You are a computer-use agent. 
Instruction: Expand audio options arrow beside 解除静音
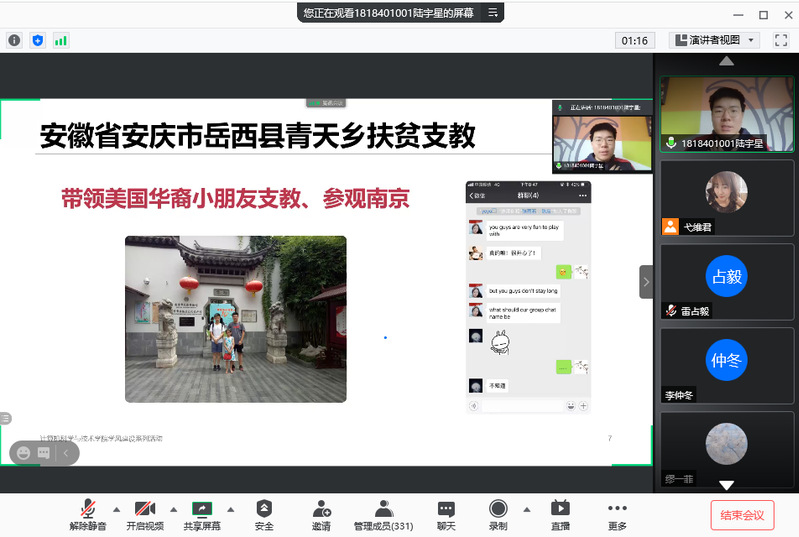[x=116, y=508]
